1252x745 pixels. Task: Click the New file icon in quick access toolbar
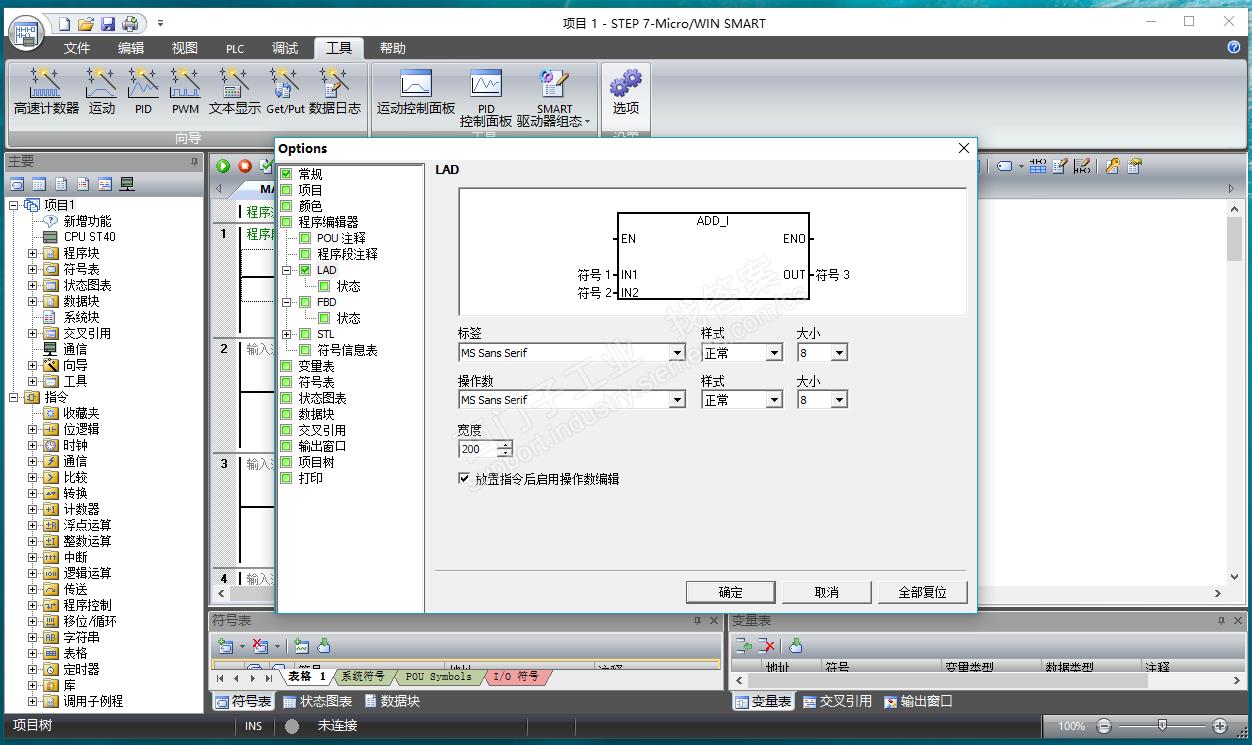tap(64, 23)
